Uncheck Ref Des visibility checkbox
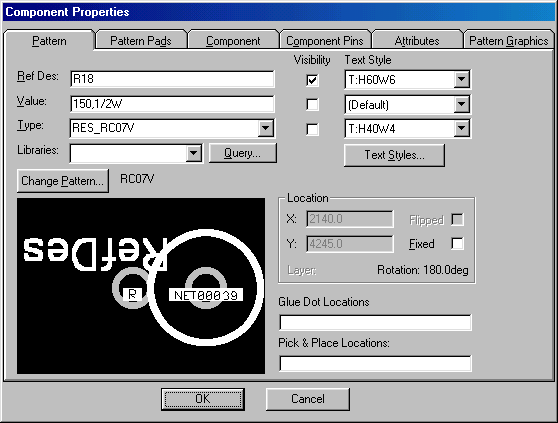 tap(312, 80)
